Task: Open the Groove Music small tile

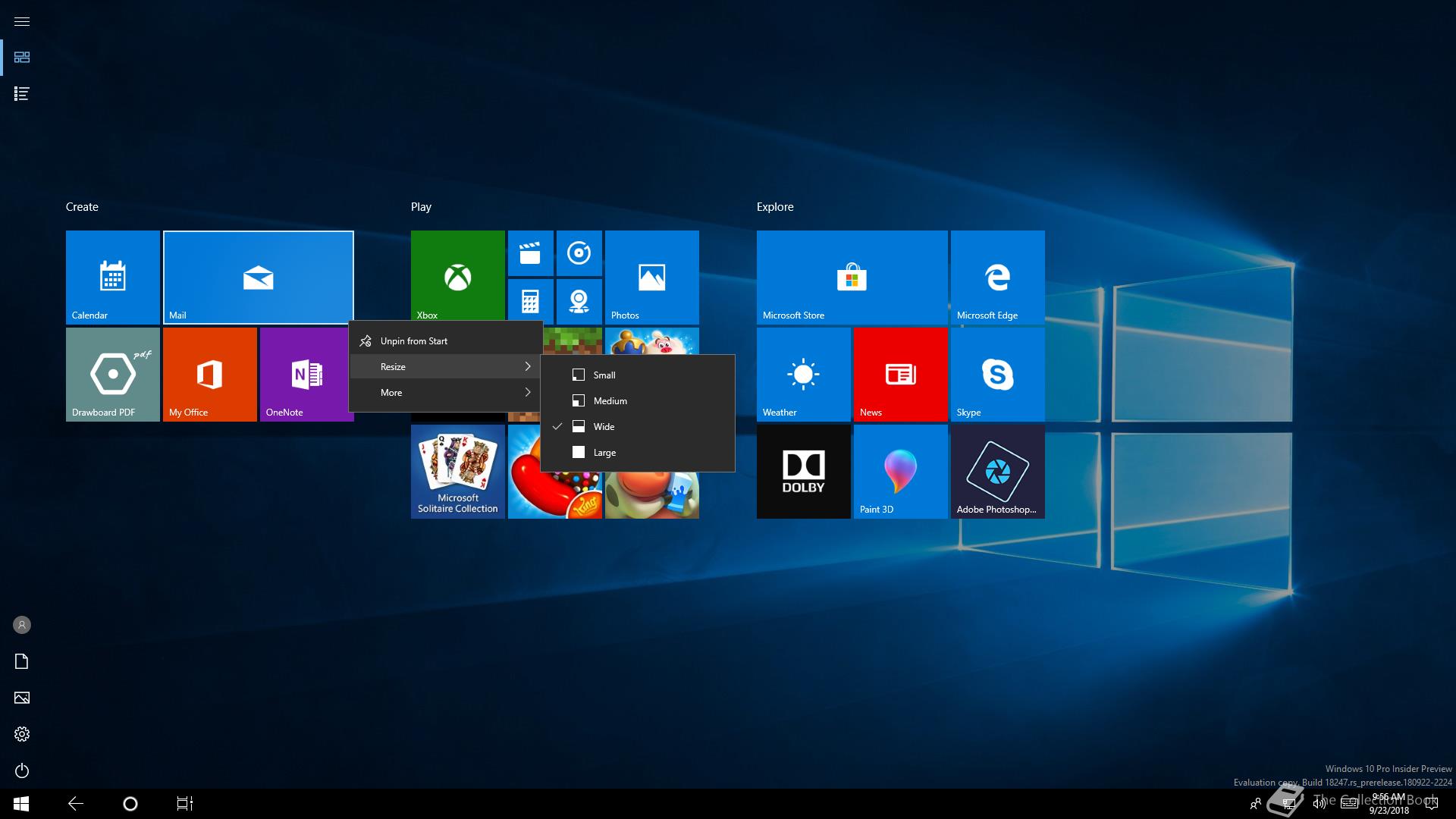Action: pyautogui.click(x=579, y=253)
